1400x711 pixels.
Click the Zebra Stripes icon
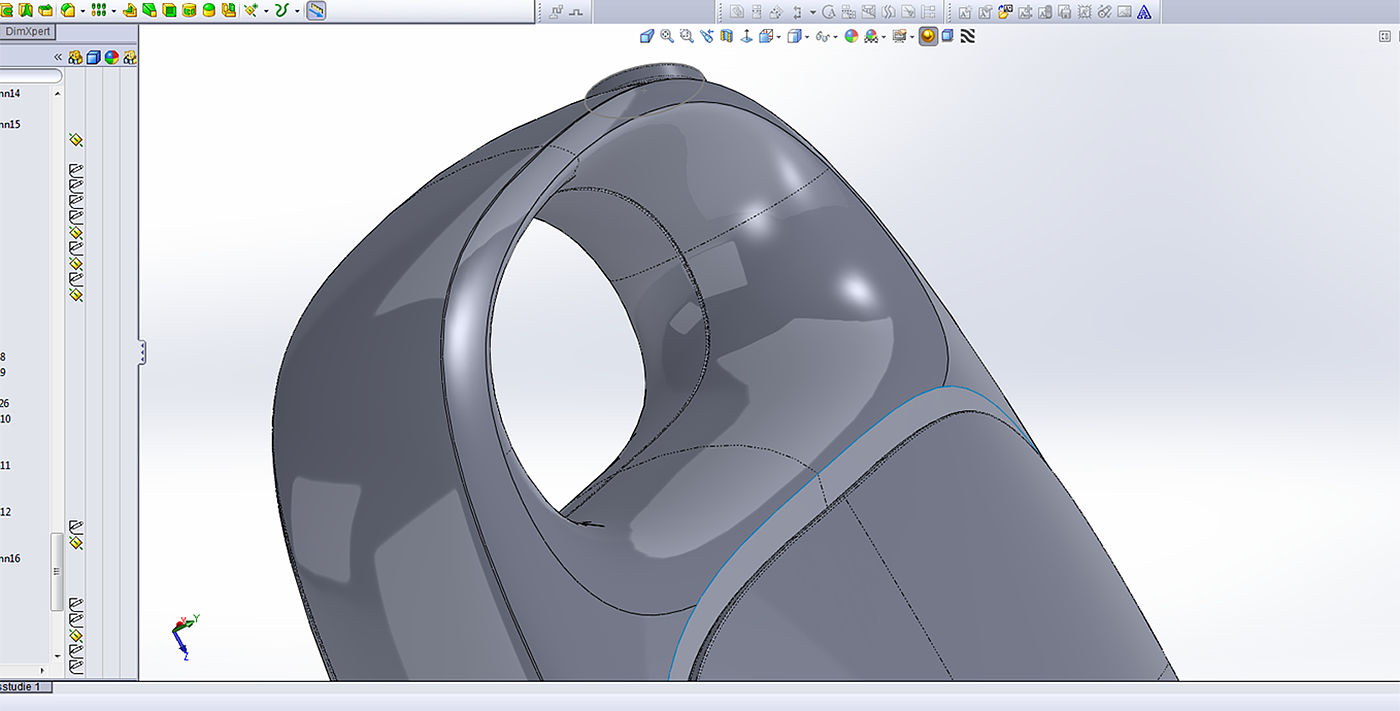pyautogui.click(x=967, y=36)
